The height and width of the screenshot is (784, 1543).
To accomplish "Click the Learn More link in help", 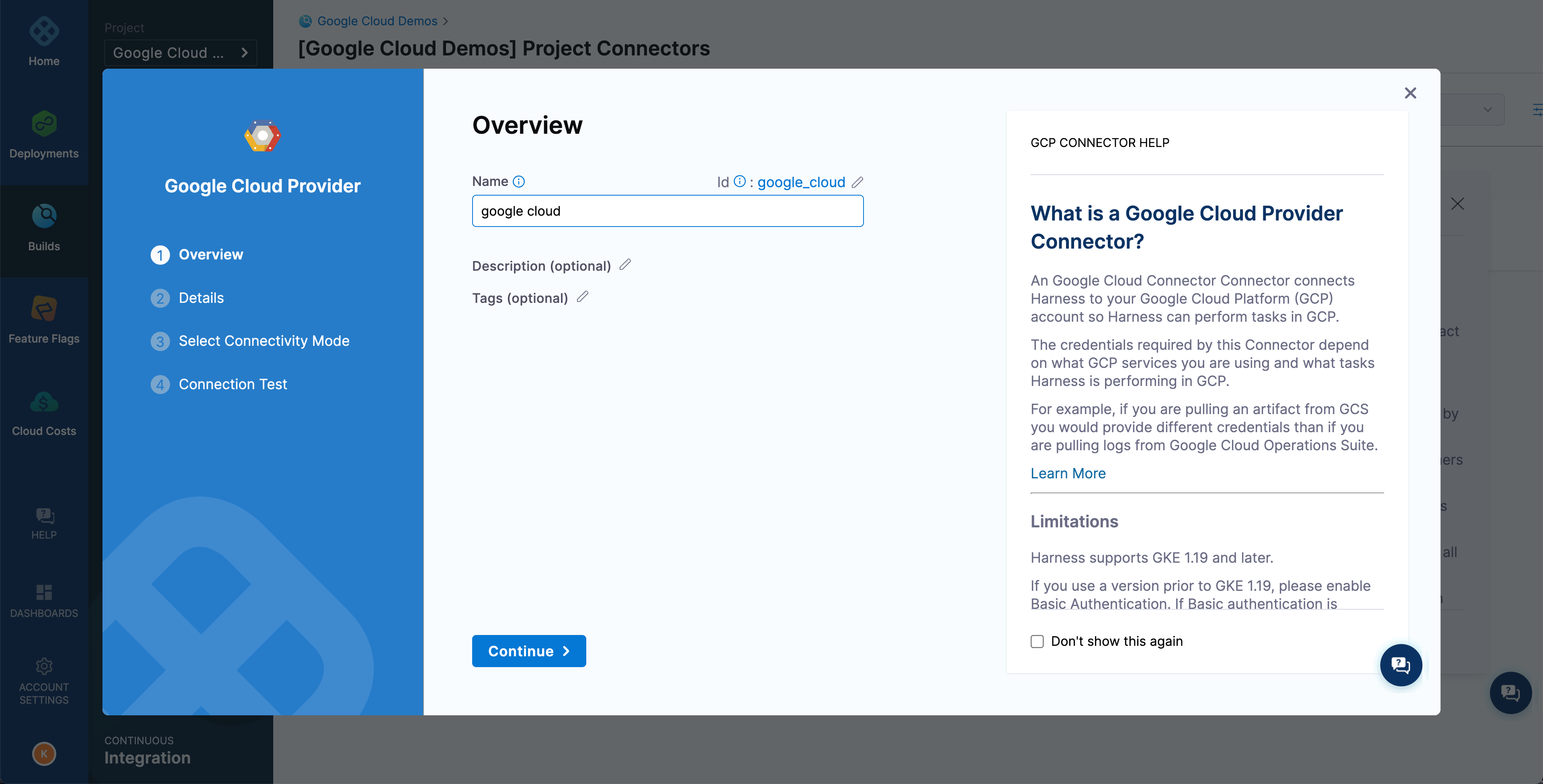I will pos(1069,472).
